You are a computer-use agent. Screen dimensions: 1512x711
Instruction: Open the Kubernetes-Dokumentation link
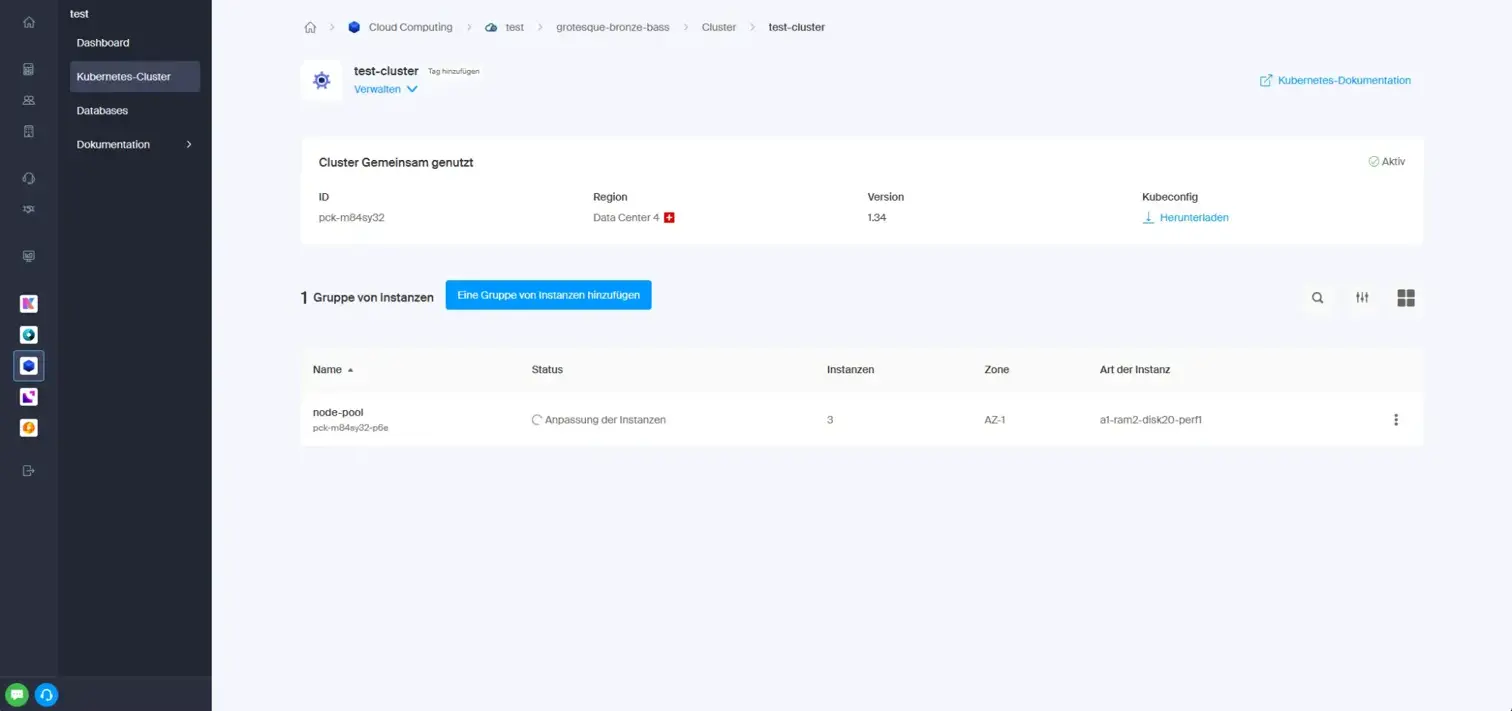1342,80
